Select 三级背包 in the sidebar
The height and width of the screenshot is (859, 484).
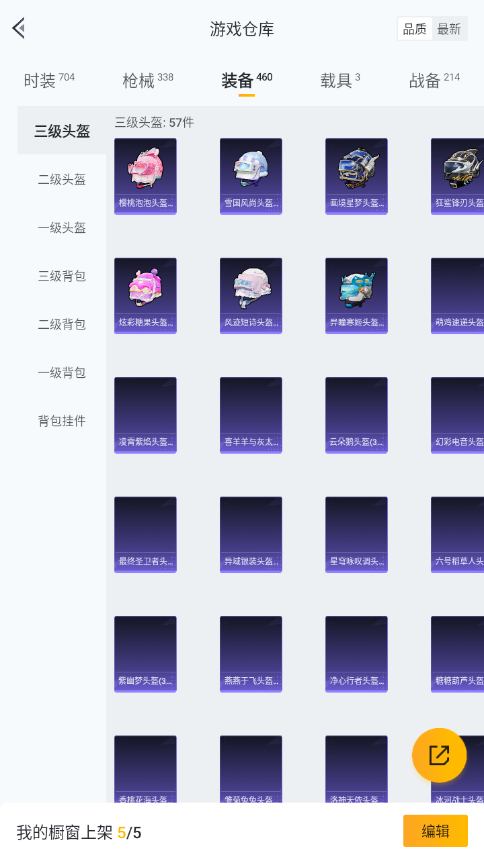click(62, 276)
